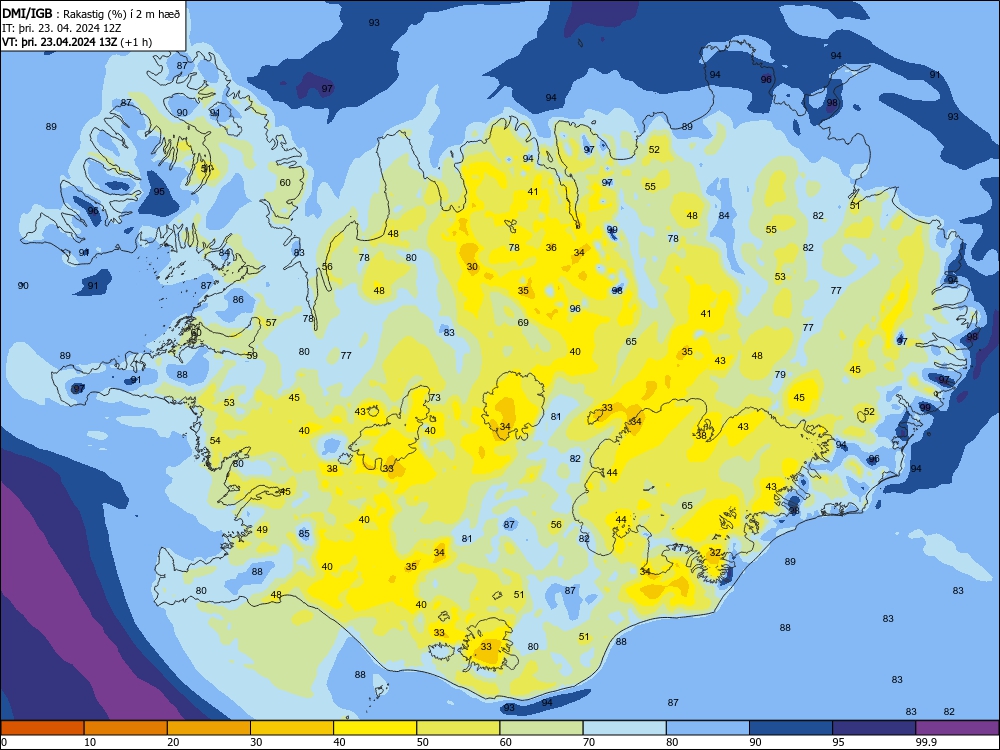Click the '70' legend scale label
This screenshot has height=750, width=1000.
click(589, 742)
